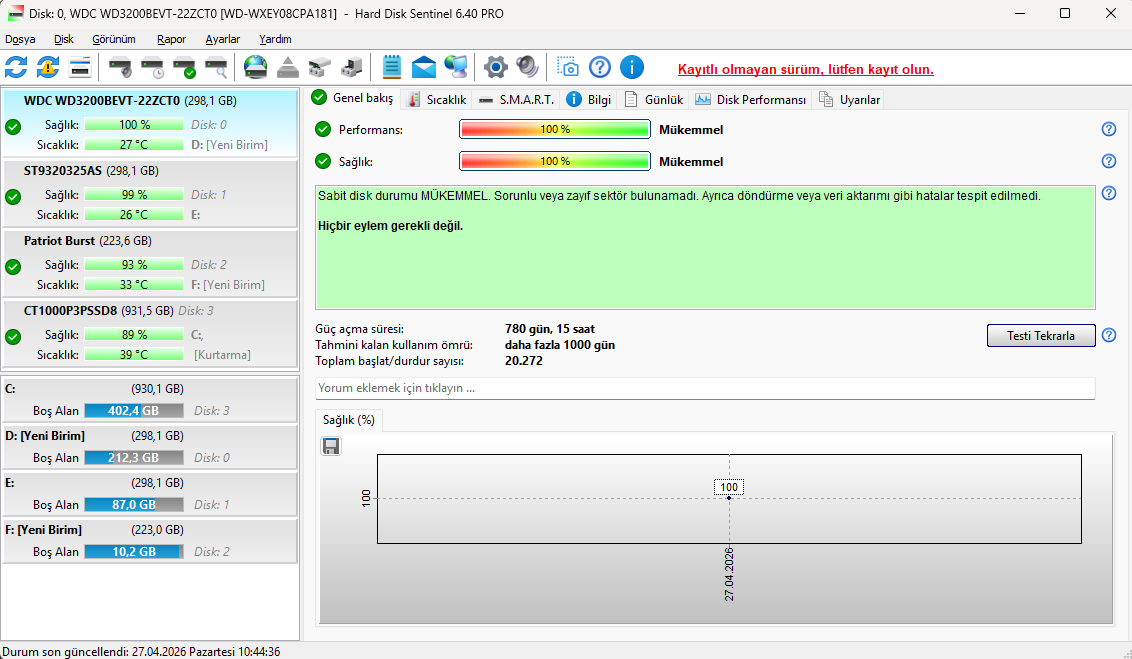1132x659 pixels.
Task: Click help icon next to Sağlık row
Action: (1109, 161)
